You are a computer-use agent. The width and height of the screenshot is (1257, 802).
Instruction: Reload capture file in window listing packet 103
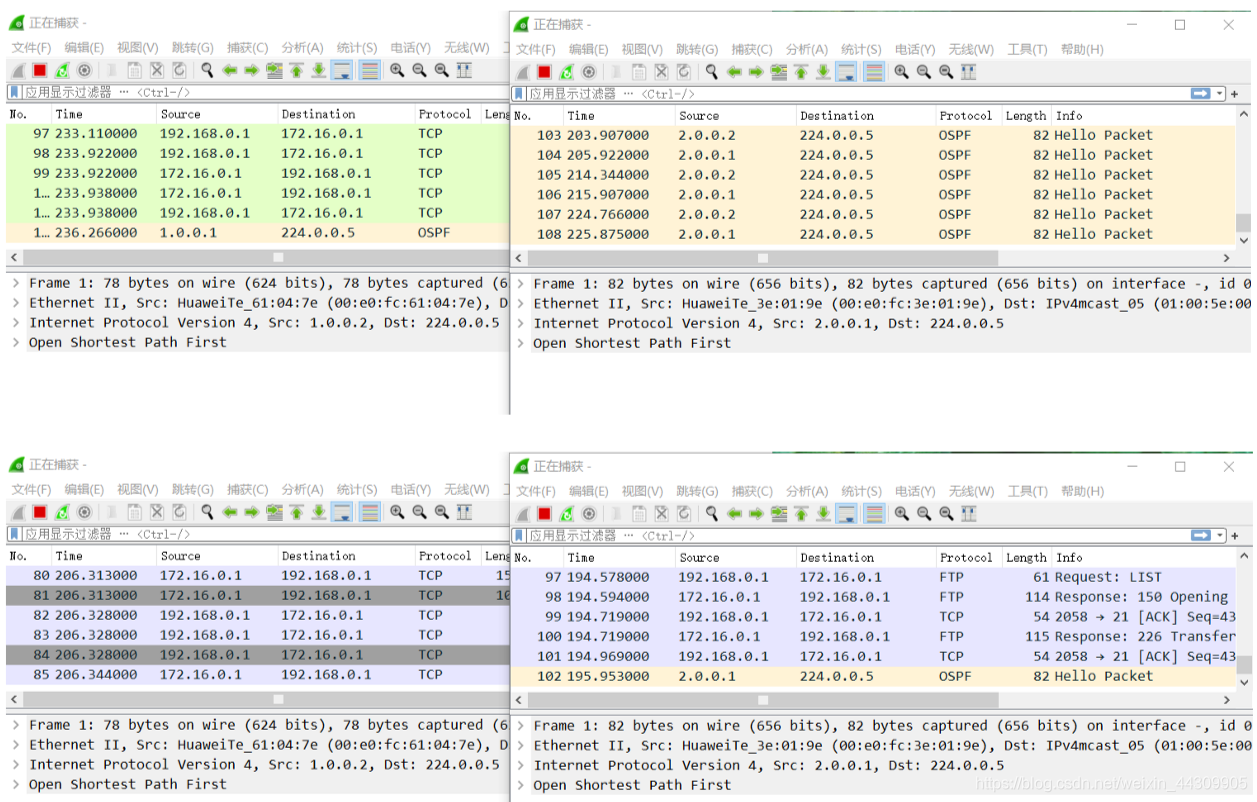(683, 72)
